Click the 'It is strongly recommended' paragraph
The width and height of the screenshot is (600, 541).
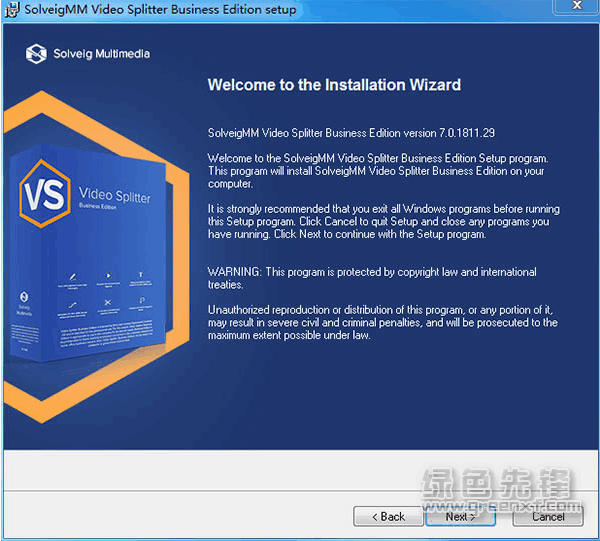(384, 222)
